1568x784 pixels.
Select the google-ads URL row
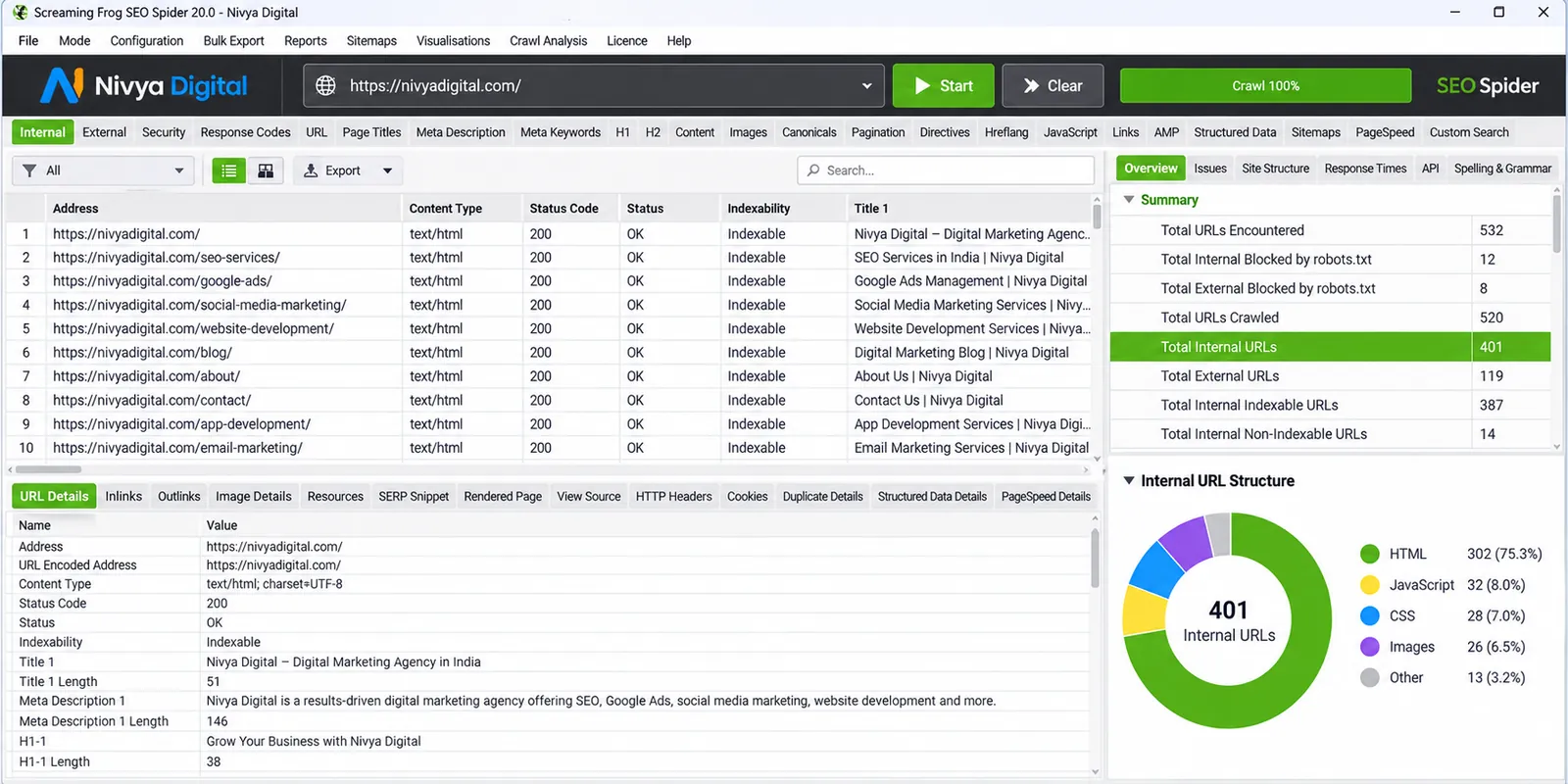pos(549,281)
